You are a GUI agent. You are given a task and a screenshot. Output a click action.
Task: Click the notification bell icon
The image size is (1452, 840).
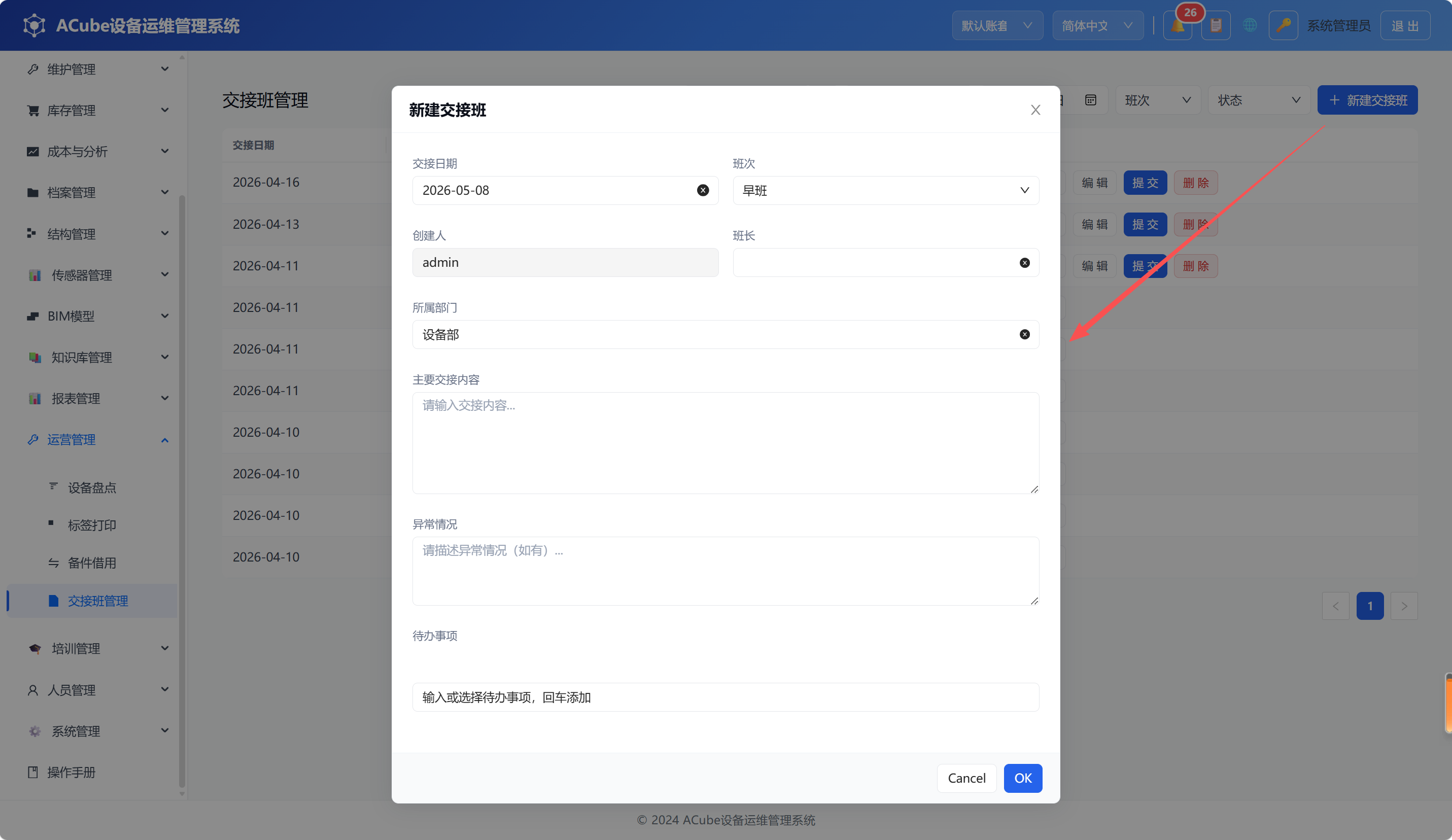tap(1177, 26)
